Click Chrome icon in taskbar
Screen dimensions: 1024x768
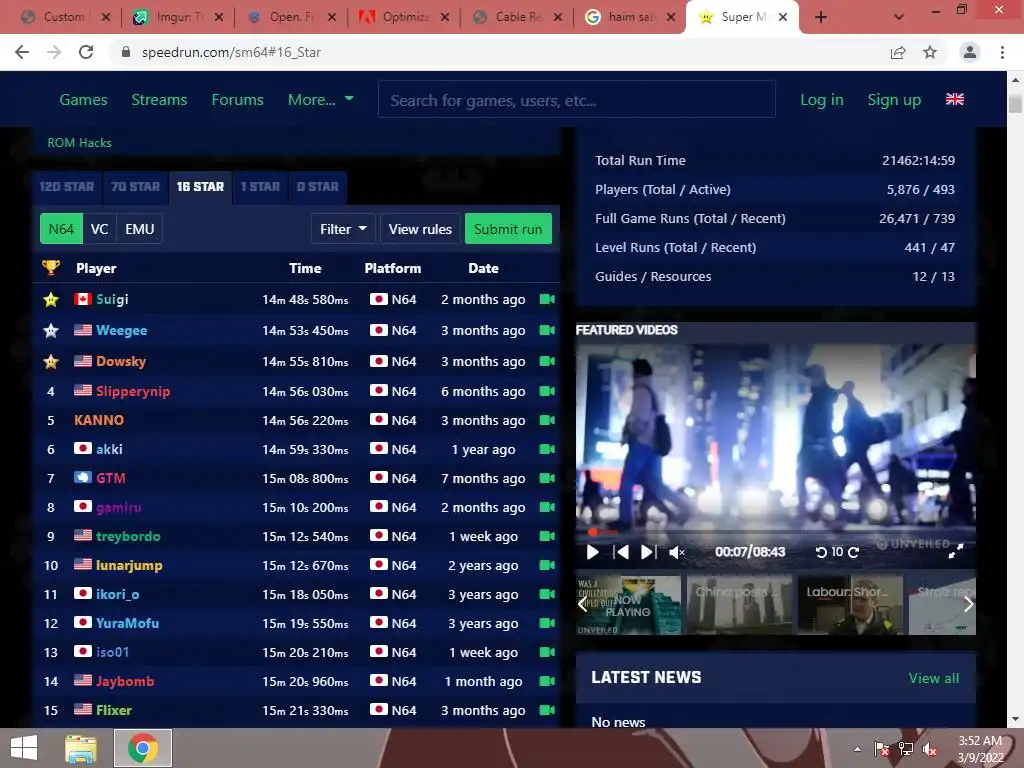coord(143,748)
